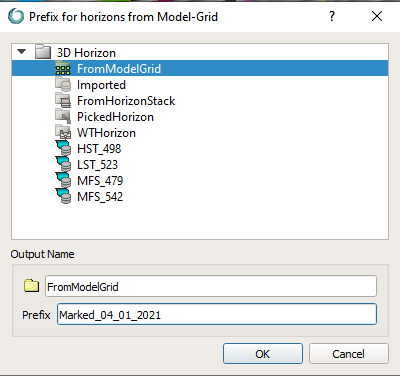Focus the Prefix text field

(217, 314)
